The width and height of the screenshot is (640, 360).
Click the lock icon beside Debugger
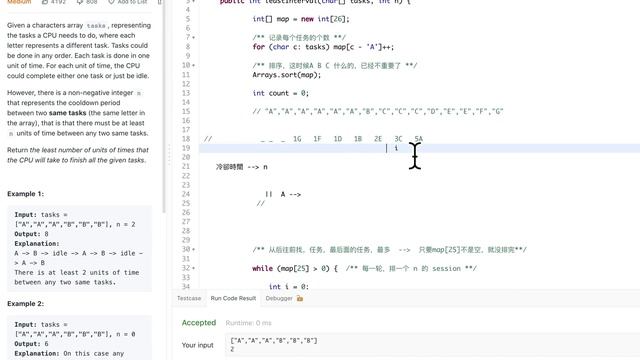click(x=300, y=298)
